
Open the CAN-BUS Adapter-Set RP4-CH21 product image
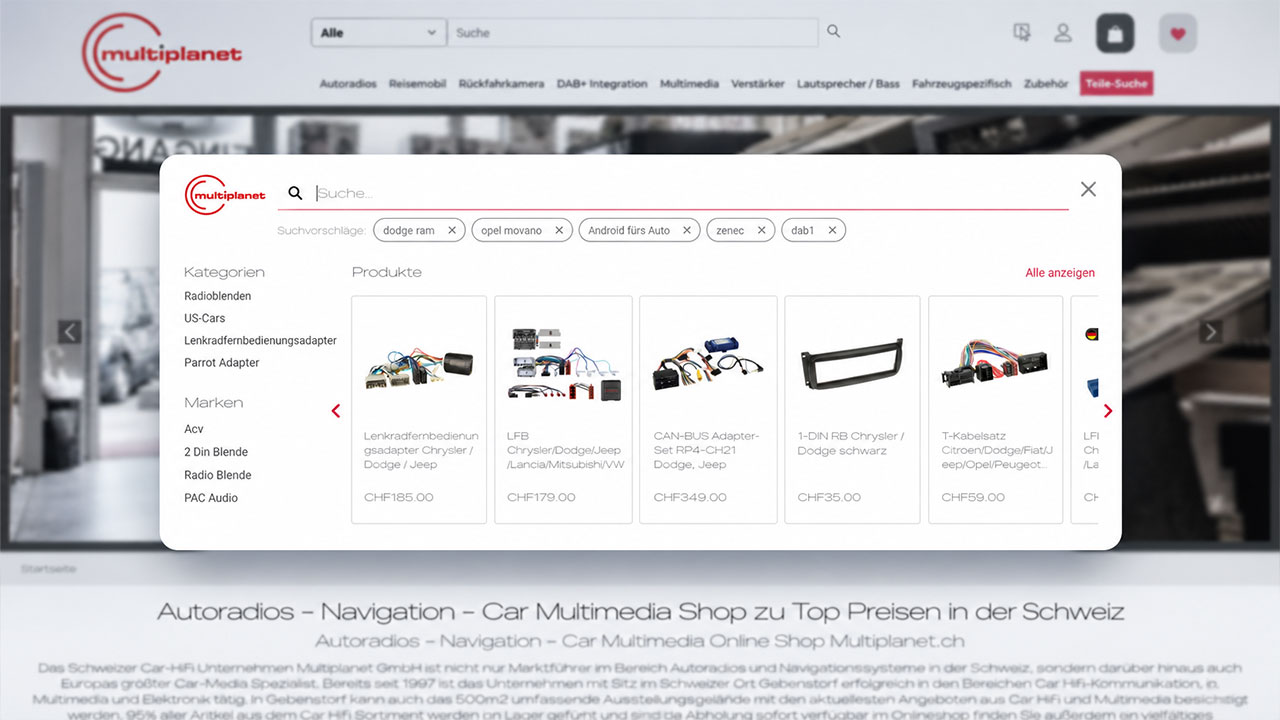708,364
